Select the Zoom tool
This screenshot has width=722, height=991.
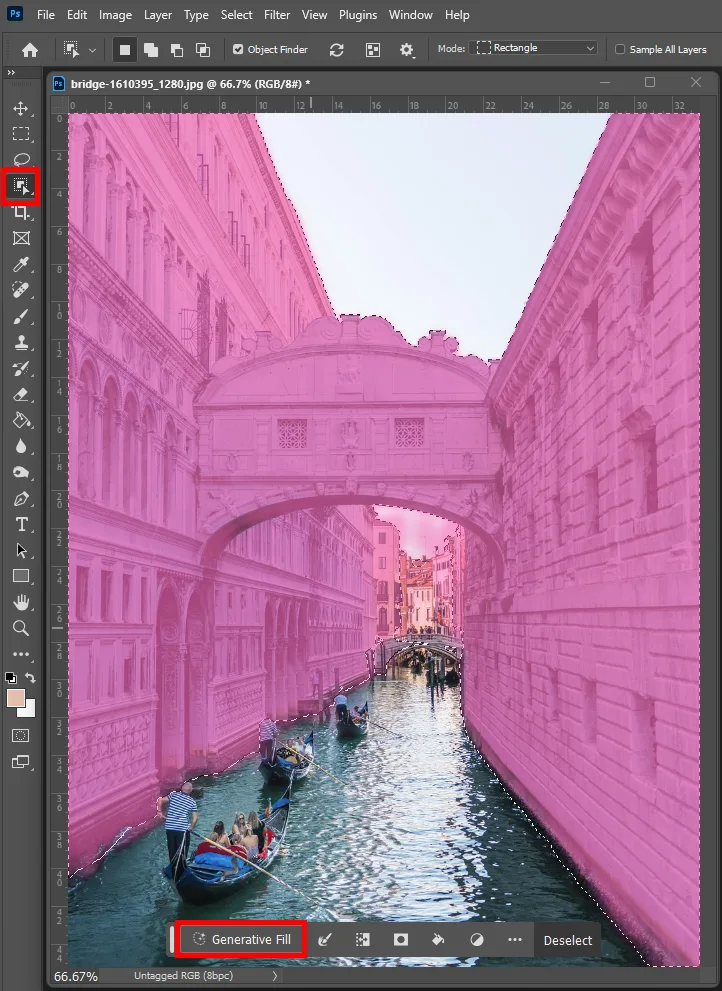[x=21, y=628]
